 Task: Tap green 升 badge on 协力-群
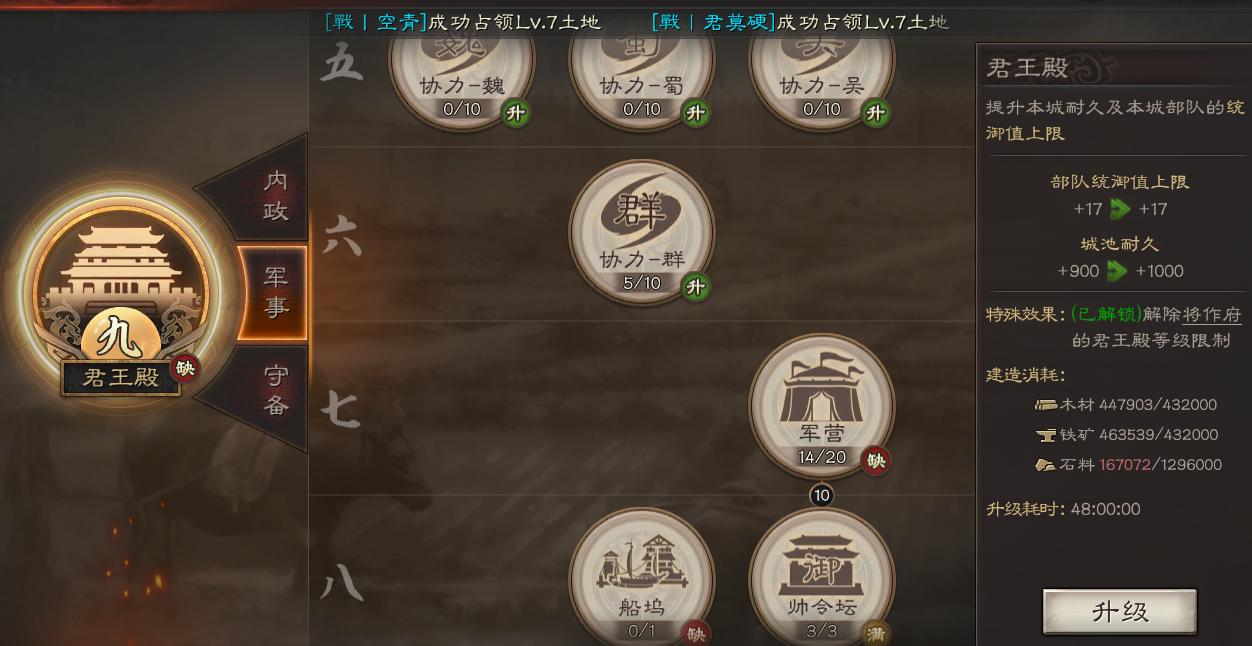(695, 287)
